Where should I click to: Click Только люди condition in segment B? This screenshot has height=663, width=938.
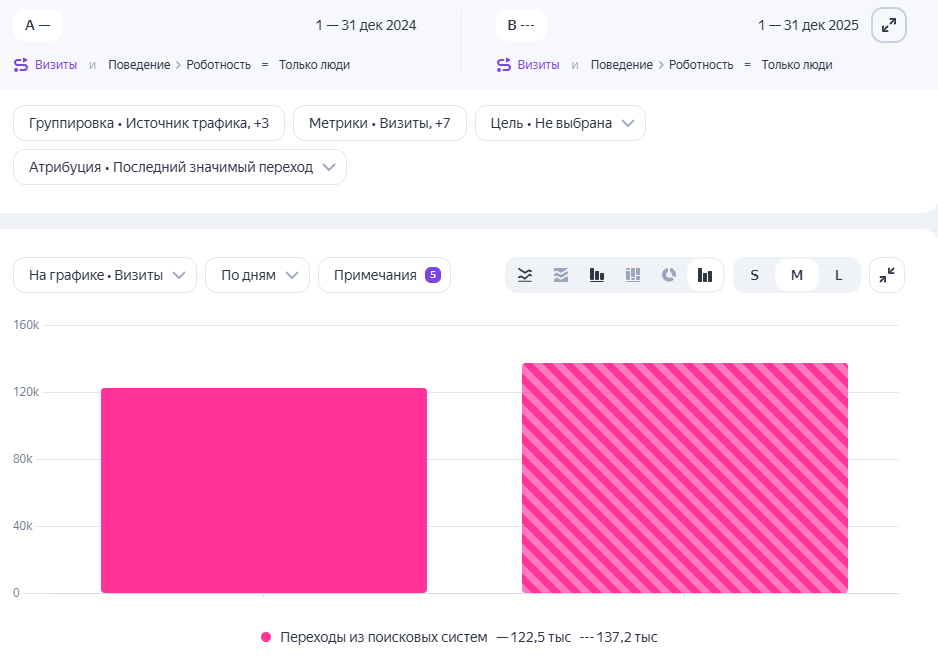coord(797,65)
